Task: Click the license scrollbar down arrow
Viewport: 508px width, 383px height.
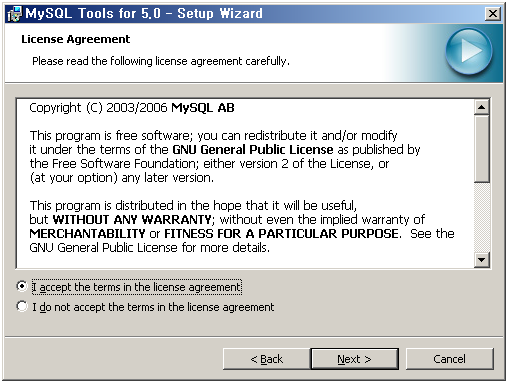Action: (x=482, y=260)
